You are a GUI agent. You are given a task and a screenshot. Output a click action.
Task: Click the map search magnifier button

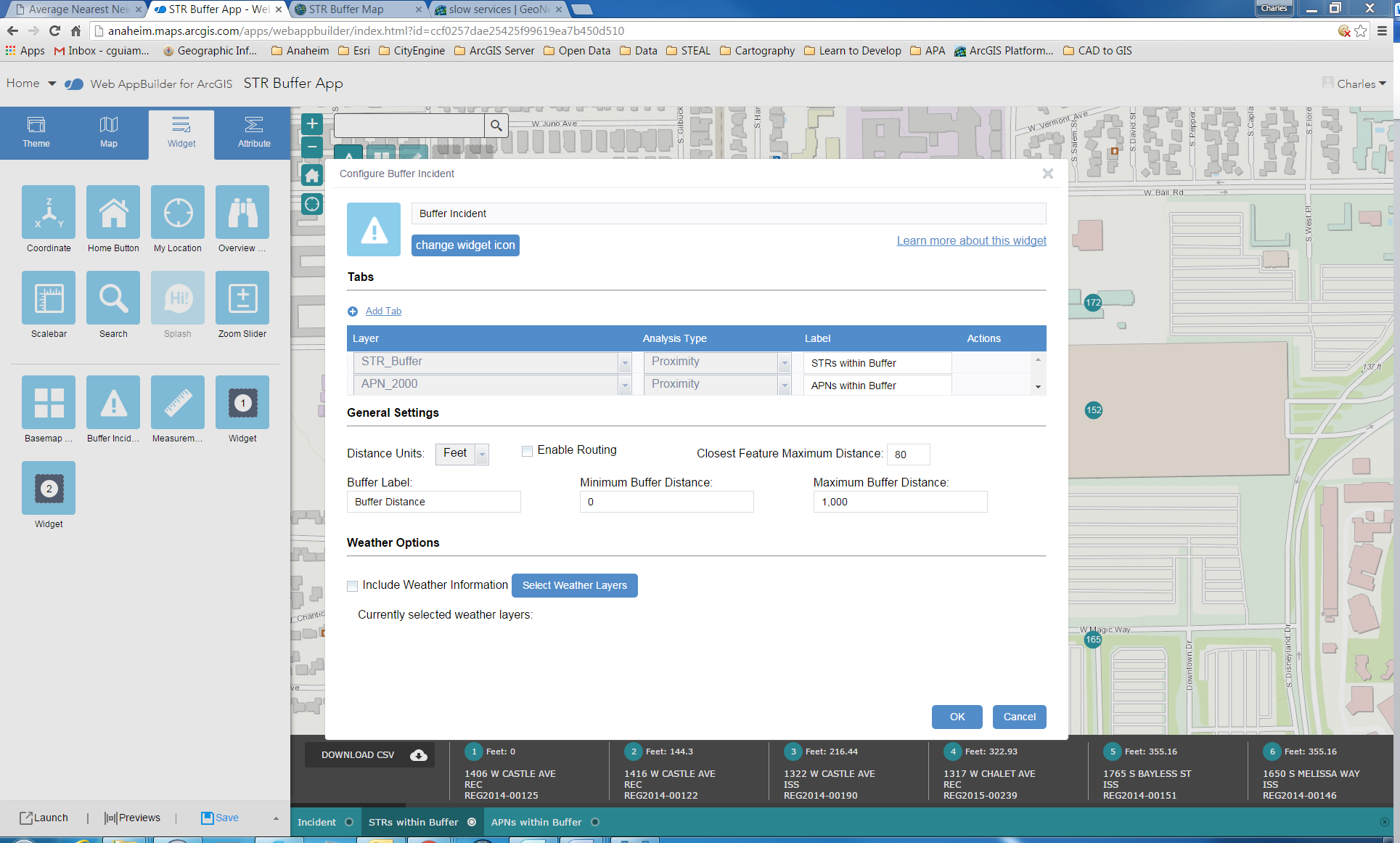(x=496, y=126)
